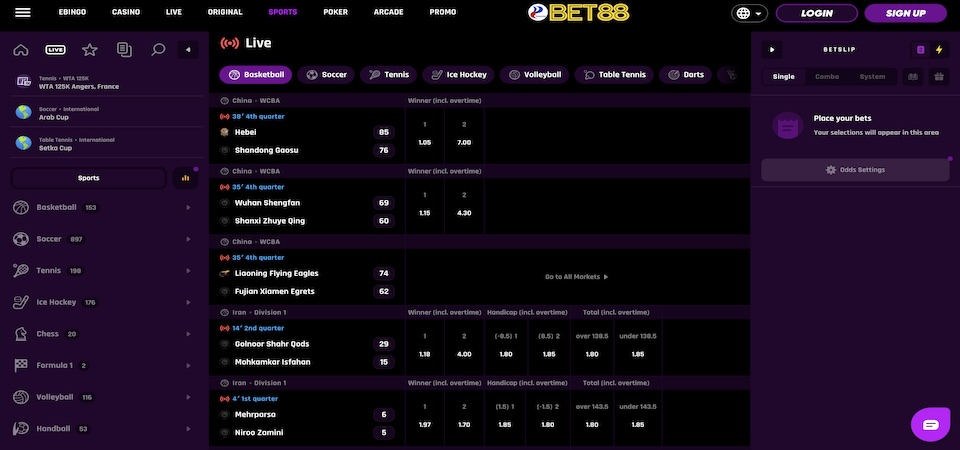Select the Darts filter chip
The width and height of the screenshot is (960, 450).
coord(686,75)
